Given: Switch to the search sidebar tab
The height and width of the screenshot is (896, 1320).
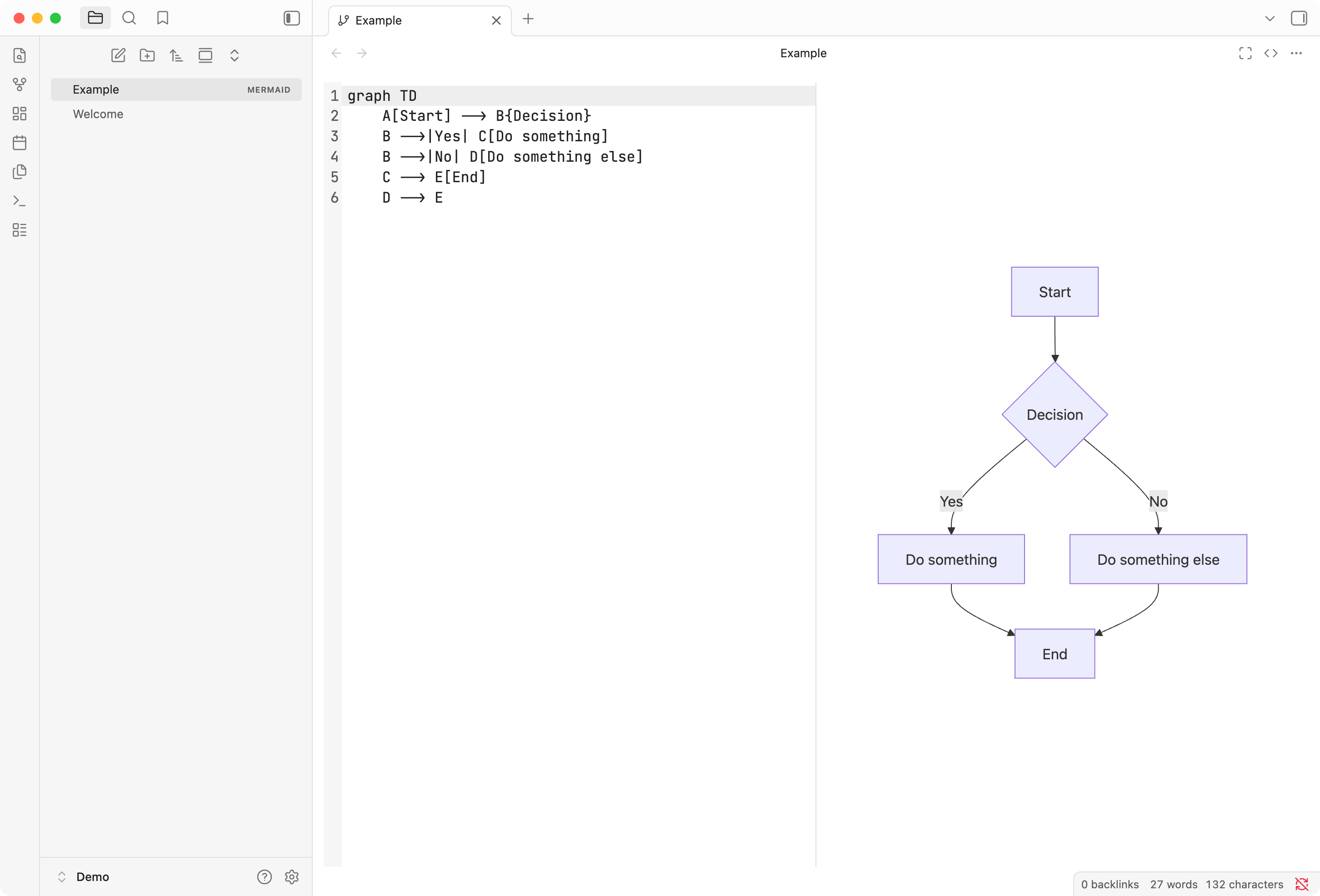Looking at the screenshot, I should [129, 18].
